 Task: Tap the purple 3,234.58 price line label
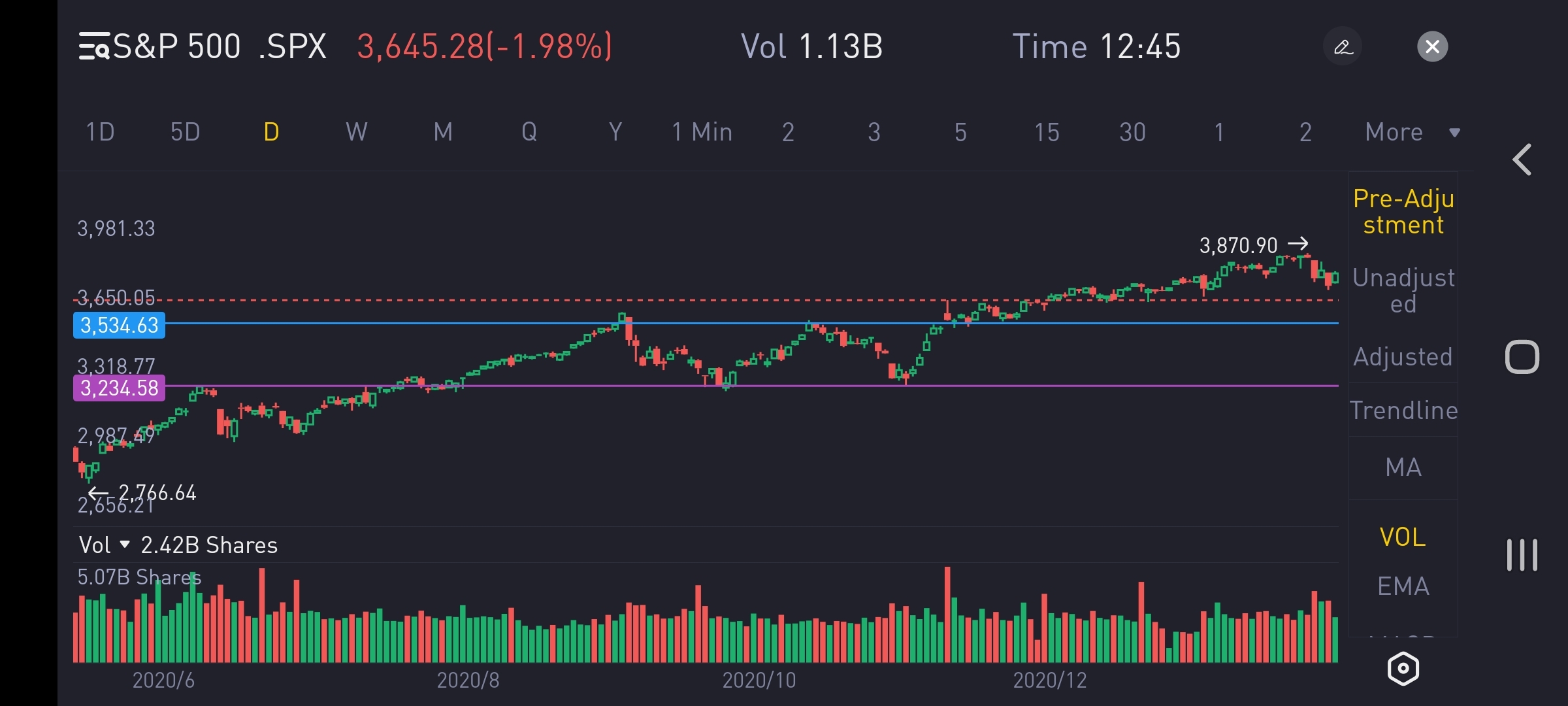tap(119, 388)
